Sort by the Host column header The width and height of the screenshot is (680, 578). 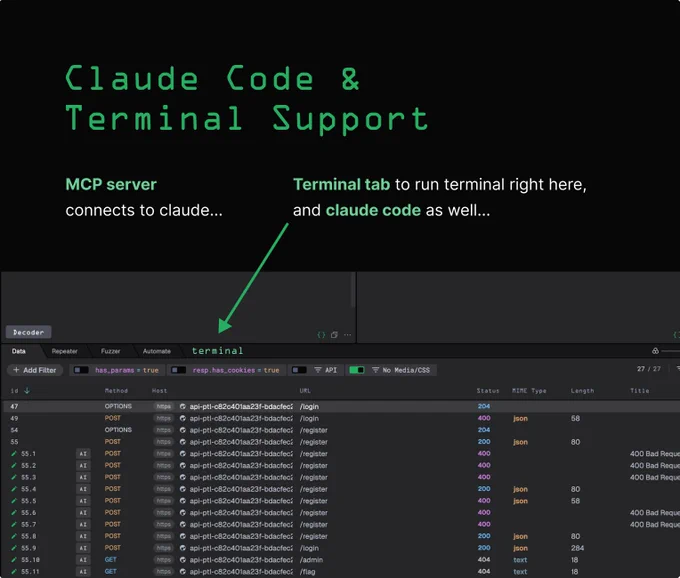pos(160,391)
